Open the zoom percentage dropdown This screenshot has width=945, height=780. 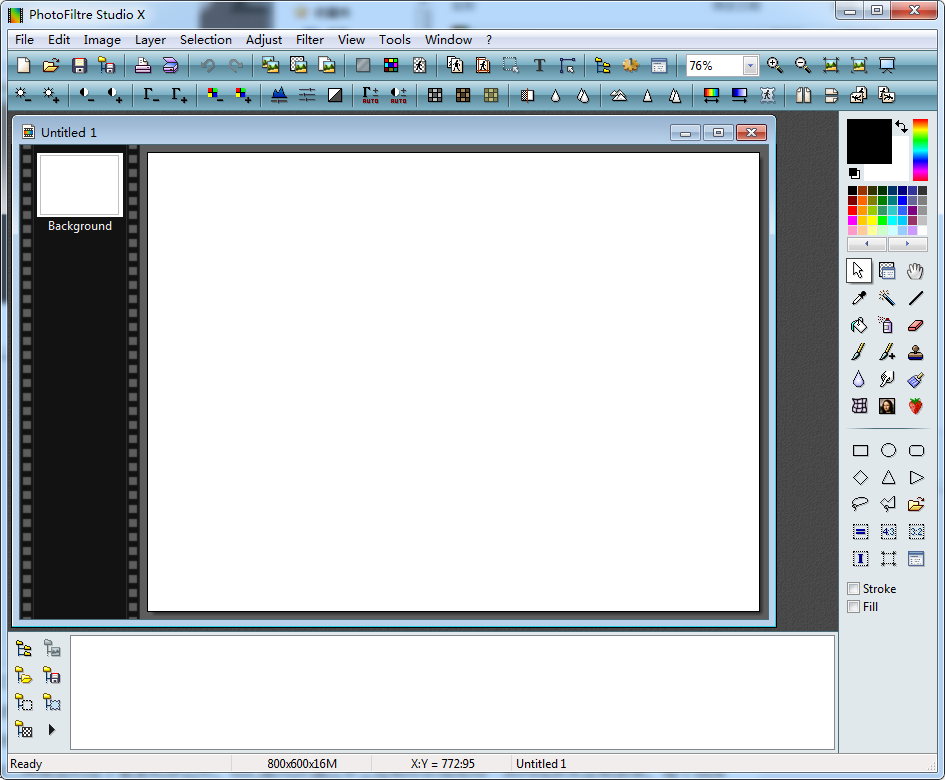point(750,66)
